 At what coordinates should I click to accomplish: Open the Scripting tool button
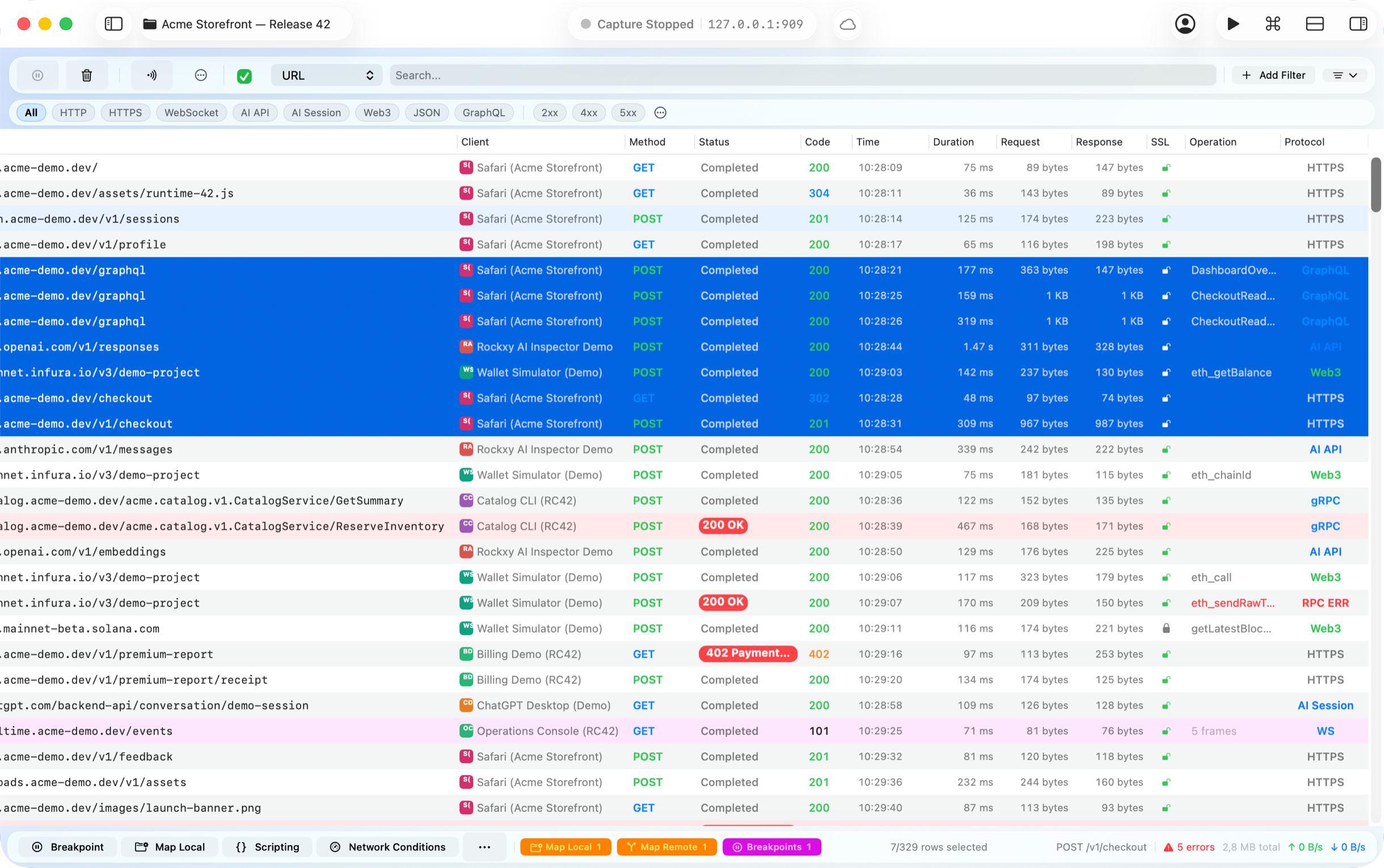[267, 847]
